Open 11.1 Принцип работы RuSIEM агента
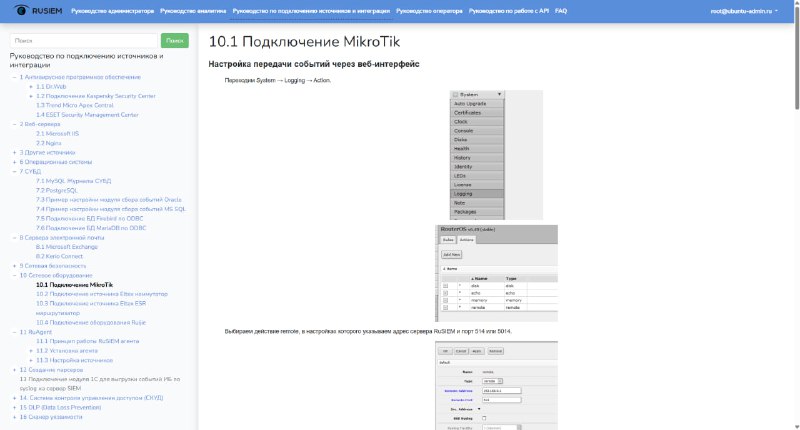The image size is (800, 430). 87,341
